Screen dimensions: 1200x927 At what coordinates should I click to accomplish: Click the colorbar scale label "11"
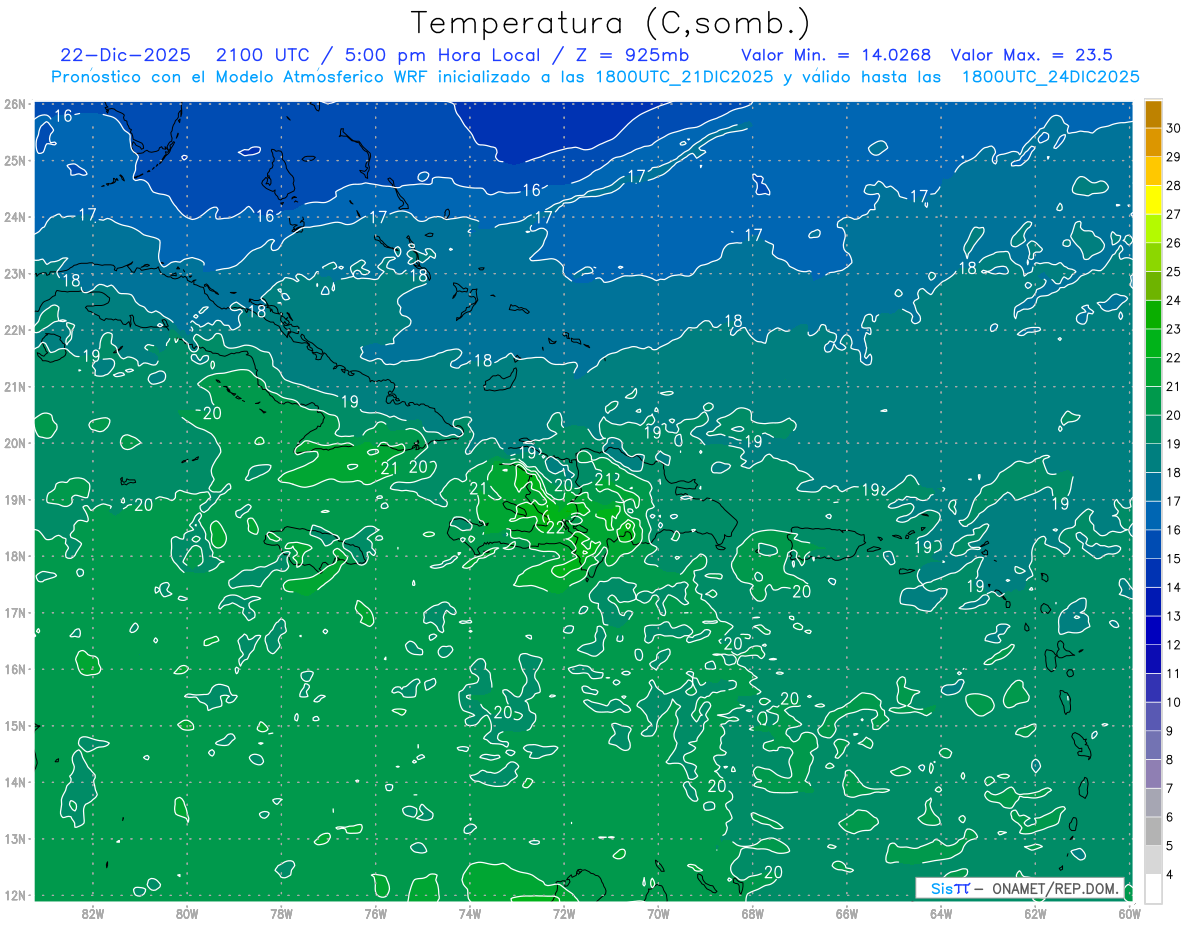click(x=1174, y=673)
